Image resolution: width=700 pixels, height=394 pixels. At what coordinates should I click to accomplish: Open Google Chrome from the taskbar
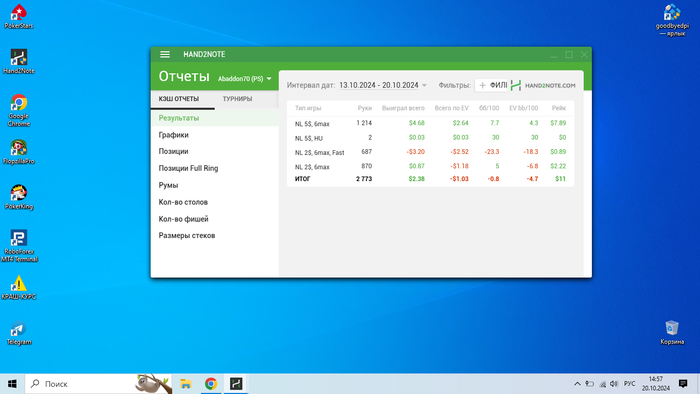211,384
